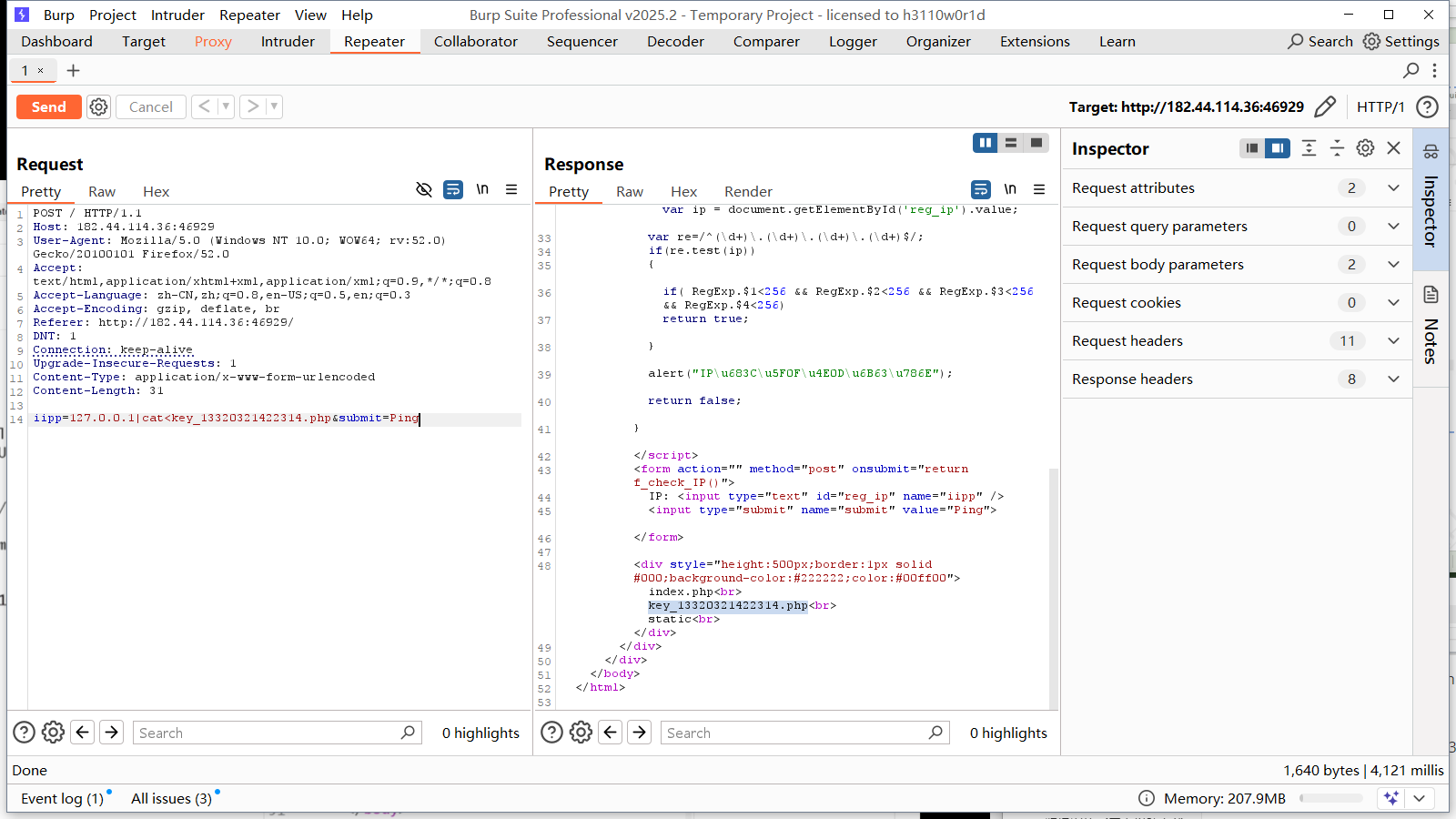This screenshot has width=1456, height=819.
Task: Collapse all Inspector sections
Action: tap(1337, 148)
